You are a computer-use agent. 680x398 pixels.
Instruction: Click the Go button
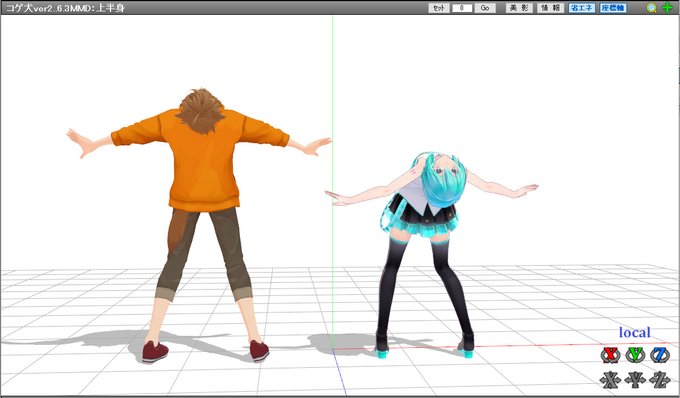(x=485, y=8)
